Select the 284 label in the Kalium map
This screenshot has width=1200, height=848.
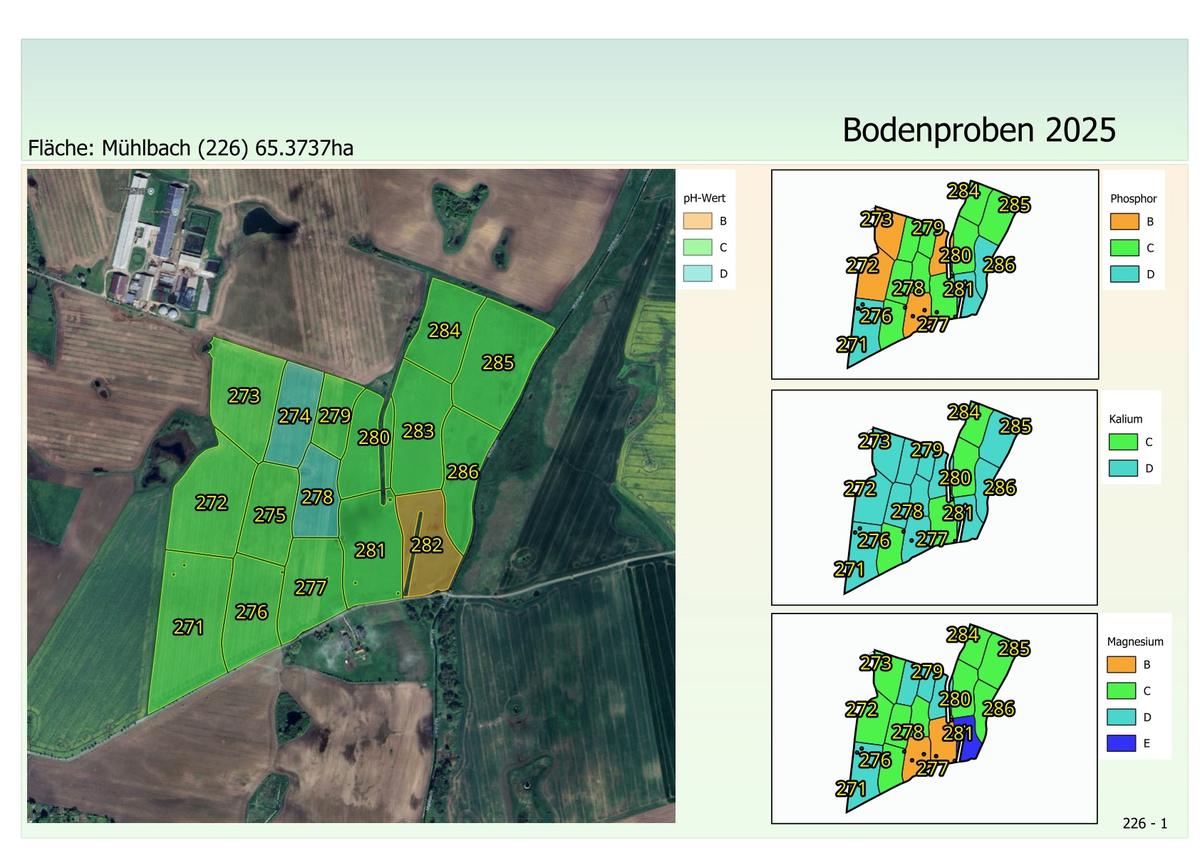pyautogui.click(x=963, y=412)
